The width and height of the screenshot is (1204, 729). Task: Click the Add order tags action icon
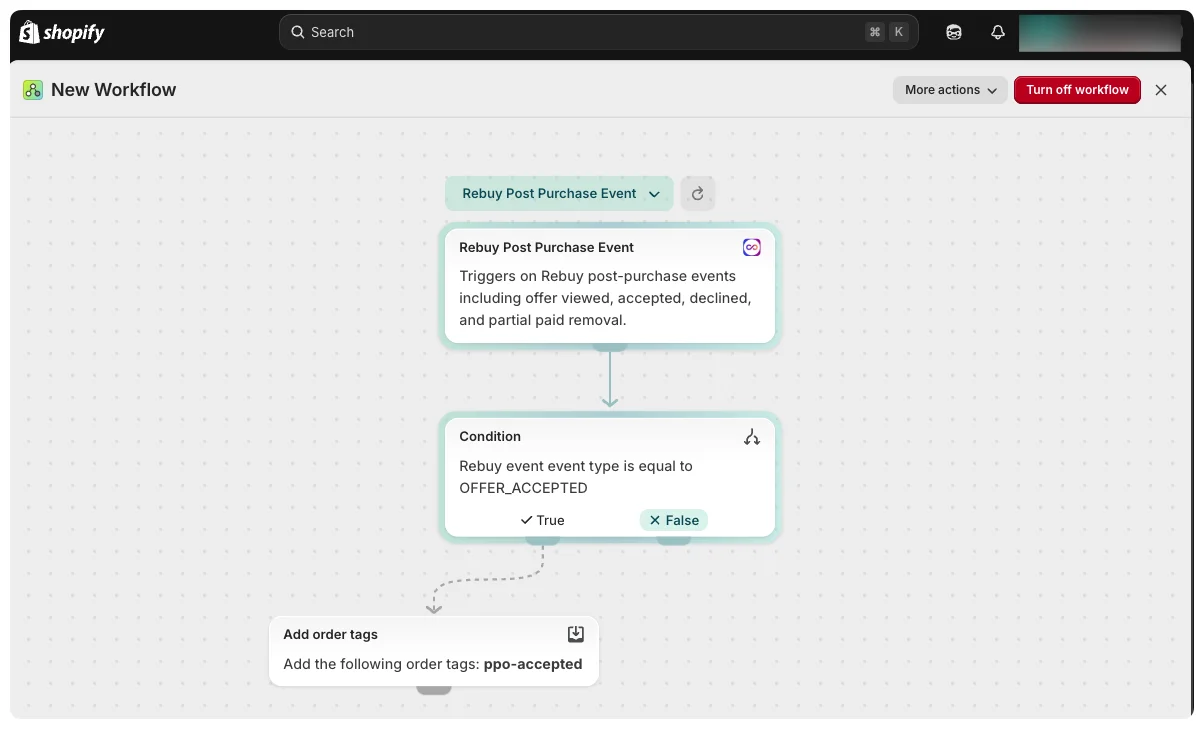click(576, 634)
